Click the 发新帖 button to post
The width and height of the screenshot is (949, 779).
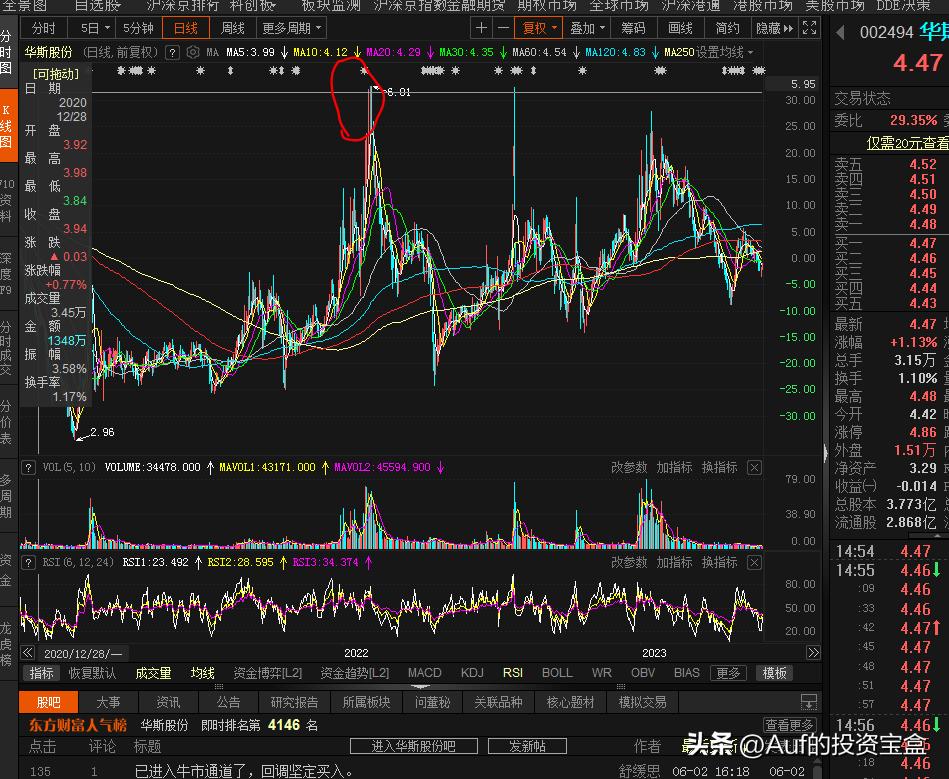[x=527, y=745]
